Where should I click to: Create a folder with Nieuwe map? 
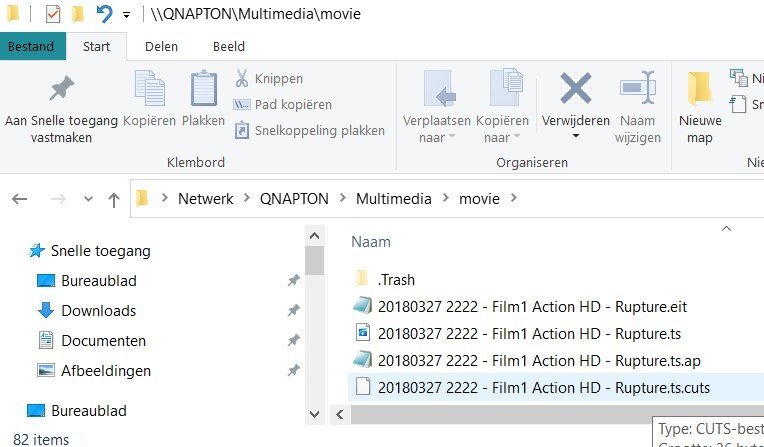tap(700, 89)
